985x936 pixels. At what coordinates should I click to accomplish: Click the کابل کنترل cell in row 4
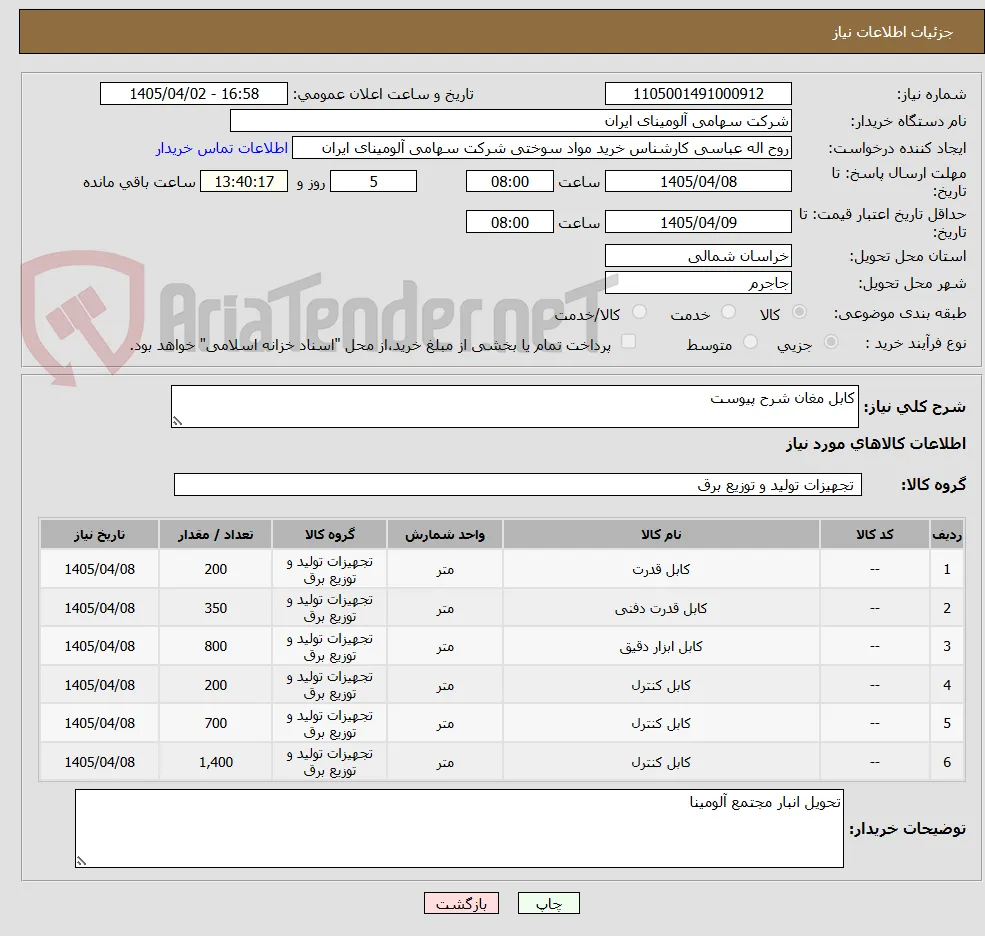[661, 685]
